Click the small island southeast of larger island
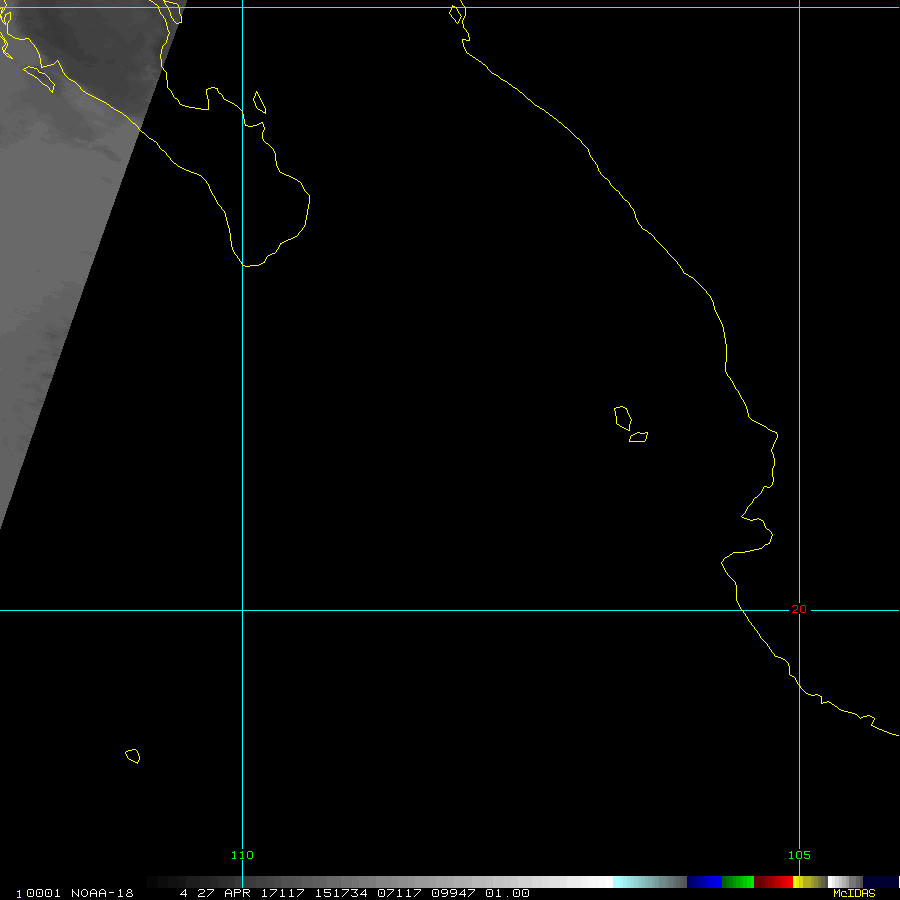Viewport: 900px width, 900px height. click(638, 437)
